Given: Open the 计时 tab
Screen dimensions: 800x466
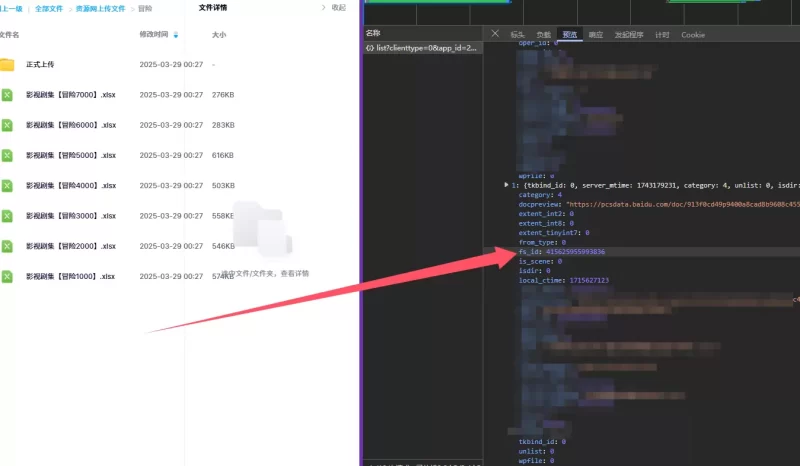Looking at the screenshot, I should [662, 35].
